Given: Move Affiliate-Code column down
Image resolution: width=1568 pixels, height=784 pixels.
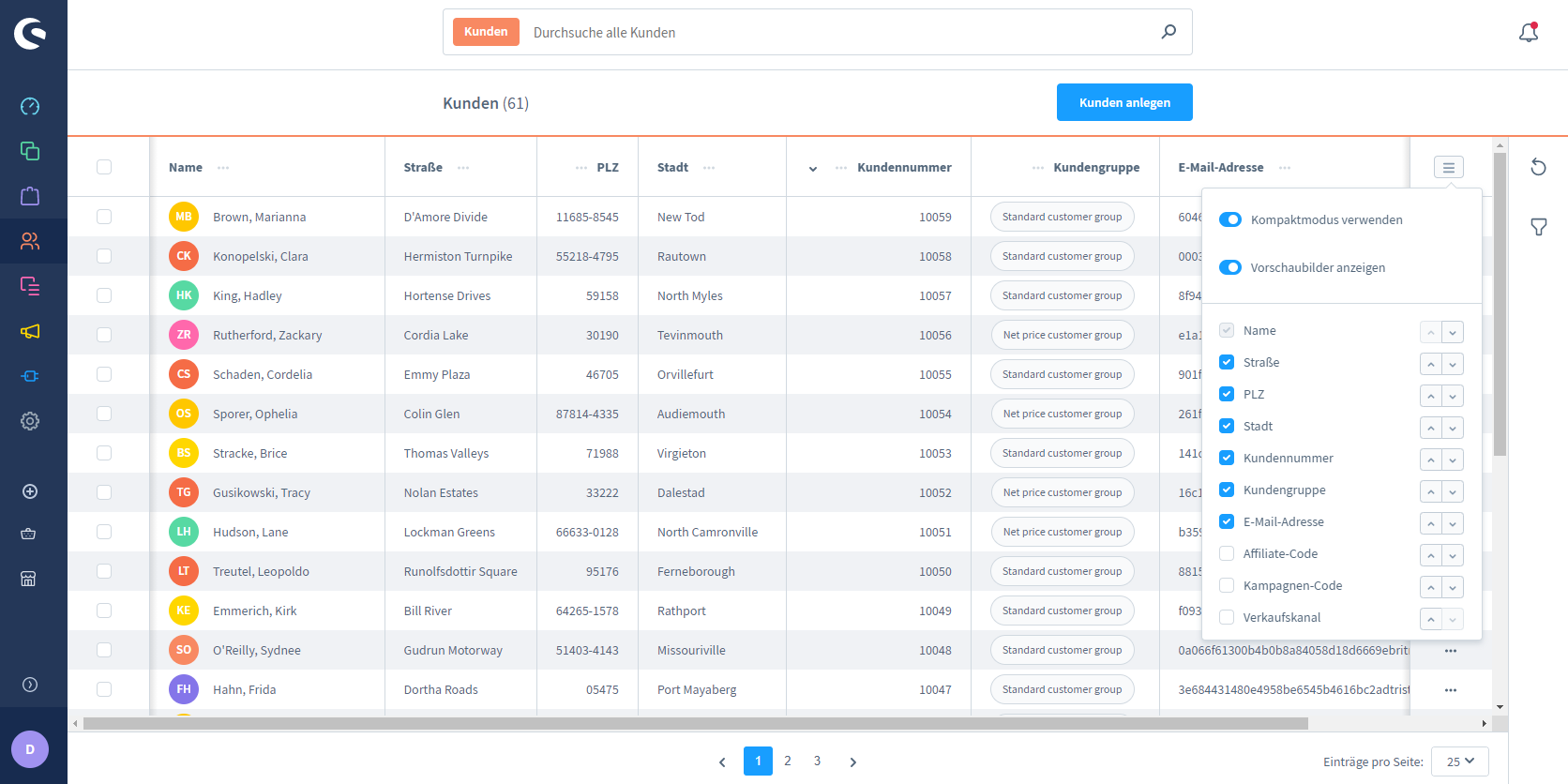Looking at the screenshot, I should (x=1453, y=555).
